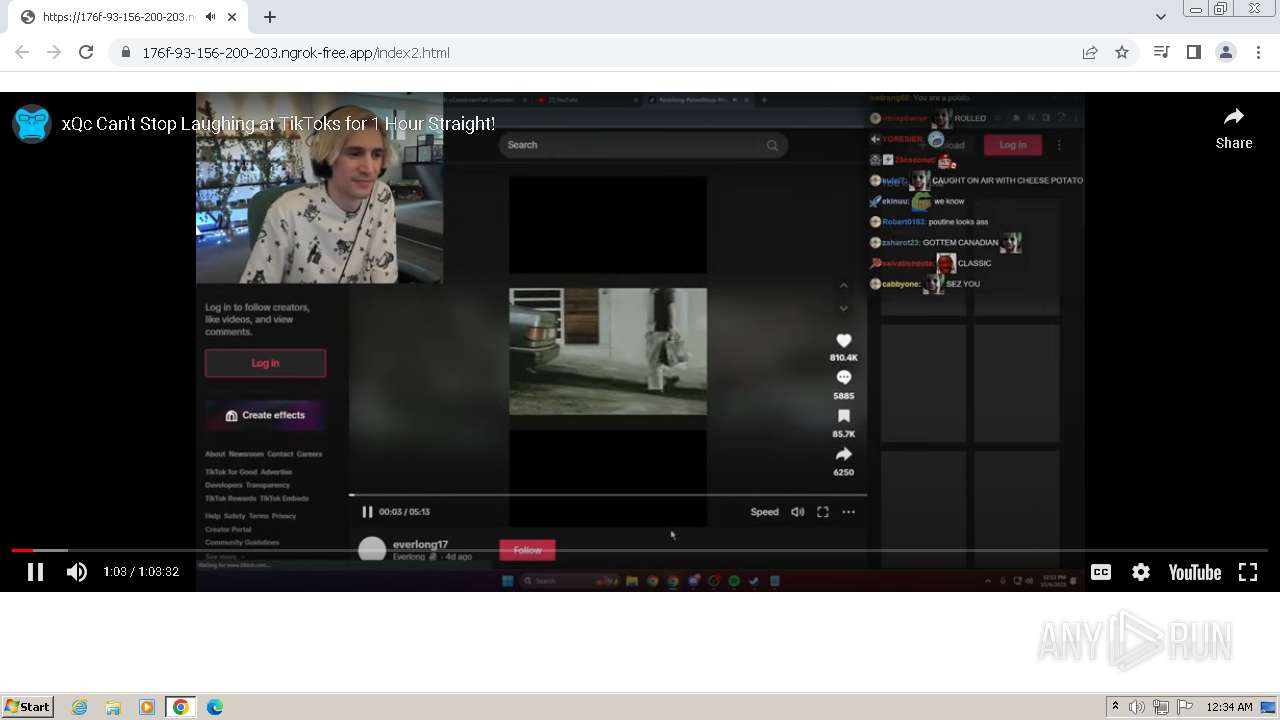Go forward in Chrome

coord(54,52)
